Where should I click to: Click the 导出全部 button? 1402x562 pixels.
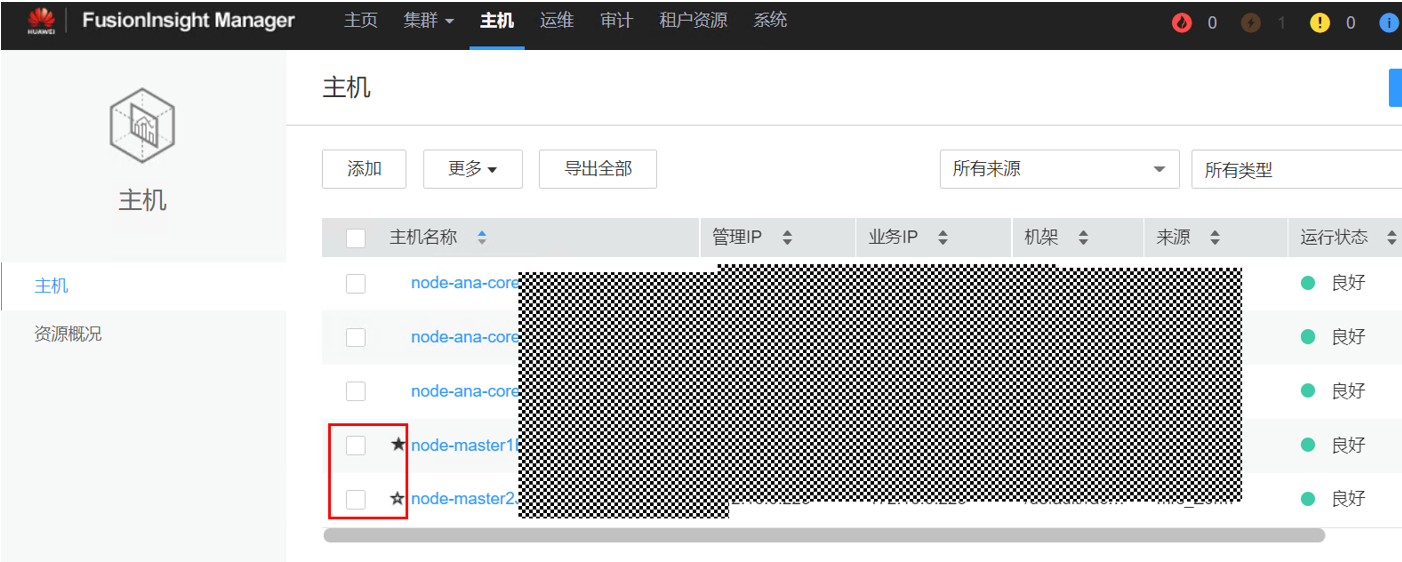(x=598, y=169)
